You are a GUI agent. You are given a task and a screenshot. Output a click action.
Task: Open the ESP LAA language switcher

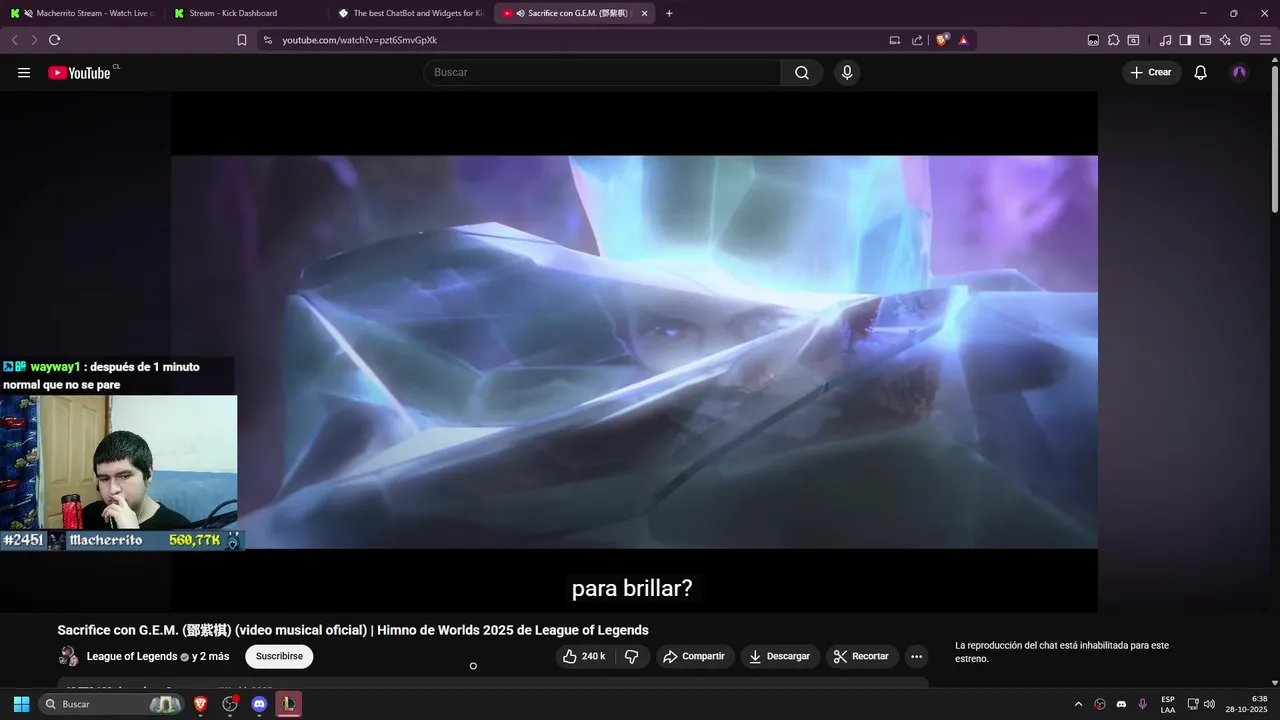point(1168,704)
